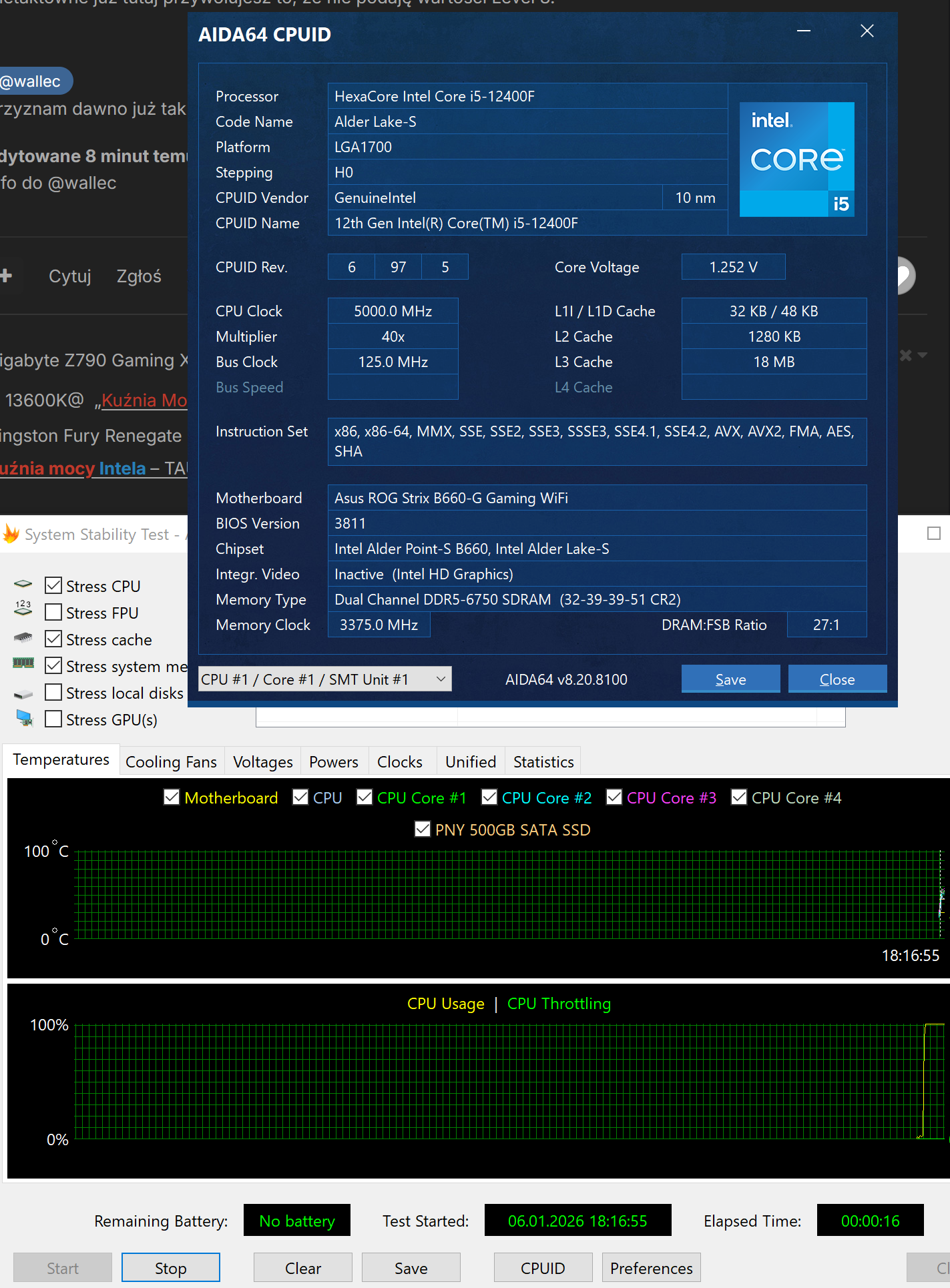Screen dimensions: 950x1288
Task: Switch to the Powers tab
Action: tap(334, 761)
